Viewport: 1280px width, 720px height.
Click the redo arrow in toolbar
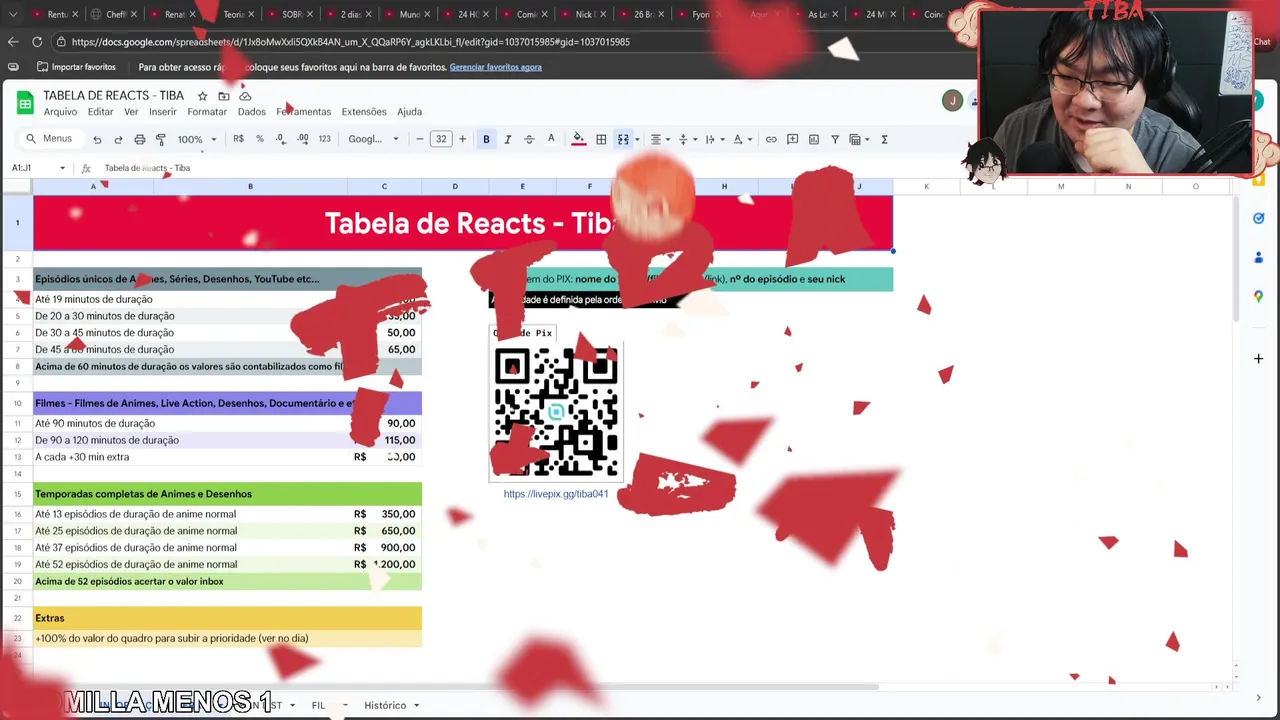click(118, 140)
